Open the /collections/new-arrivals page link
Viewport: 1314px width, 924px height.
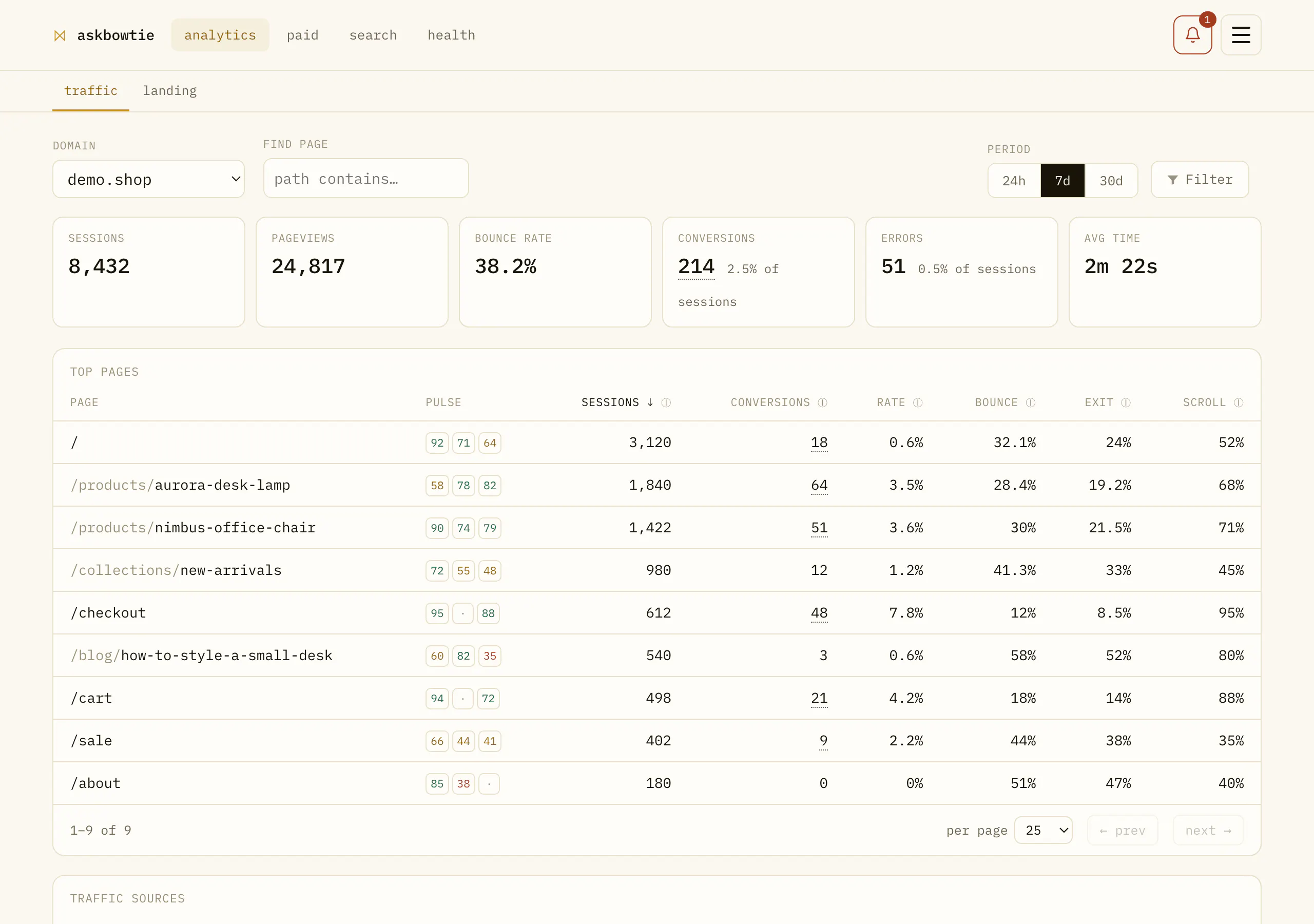coord(176,570)
